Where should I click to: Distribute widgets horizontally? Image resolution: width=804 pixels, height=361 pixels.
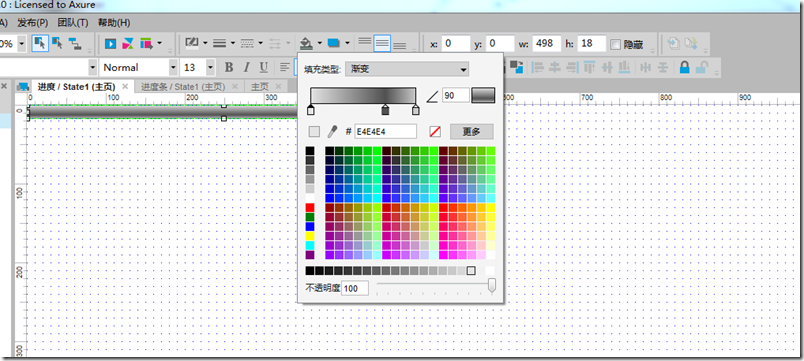coord(646,67)
